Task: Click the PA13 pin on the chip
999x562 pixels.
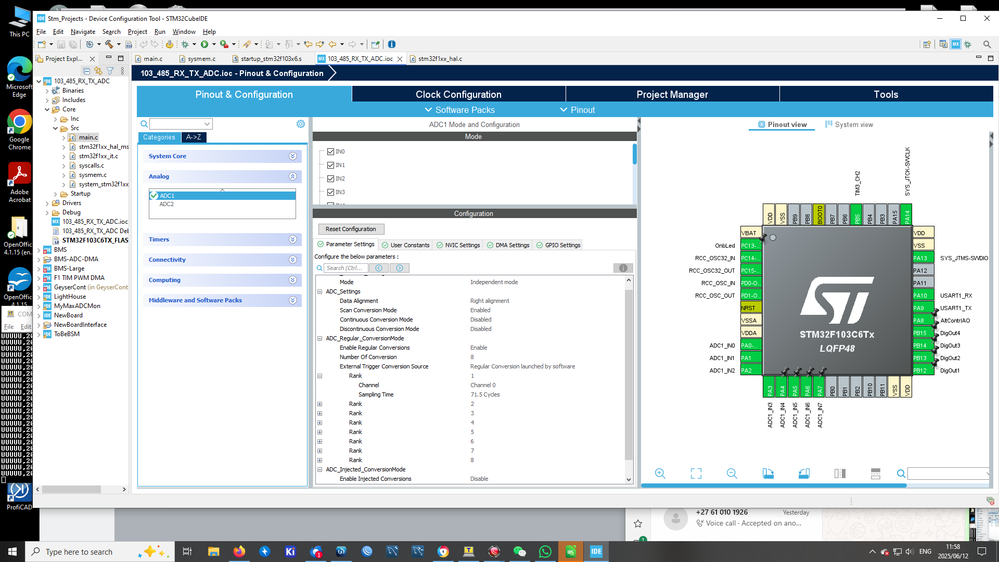Action: coord(923,258)
